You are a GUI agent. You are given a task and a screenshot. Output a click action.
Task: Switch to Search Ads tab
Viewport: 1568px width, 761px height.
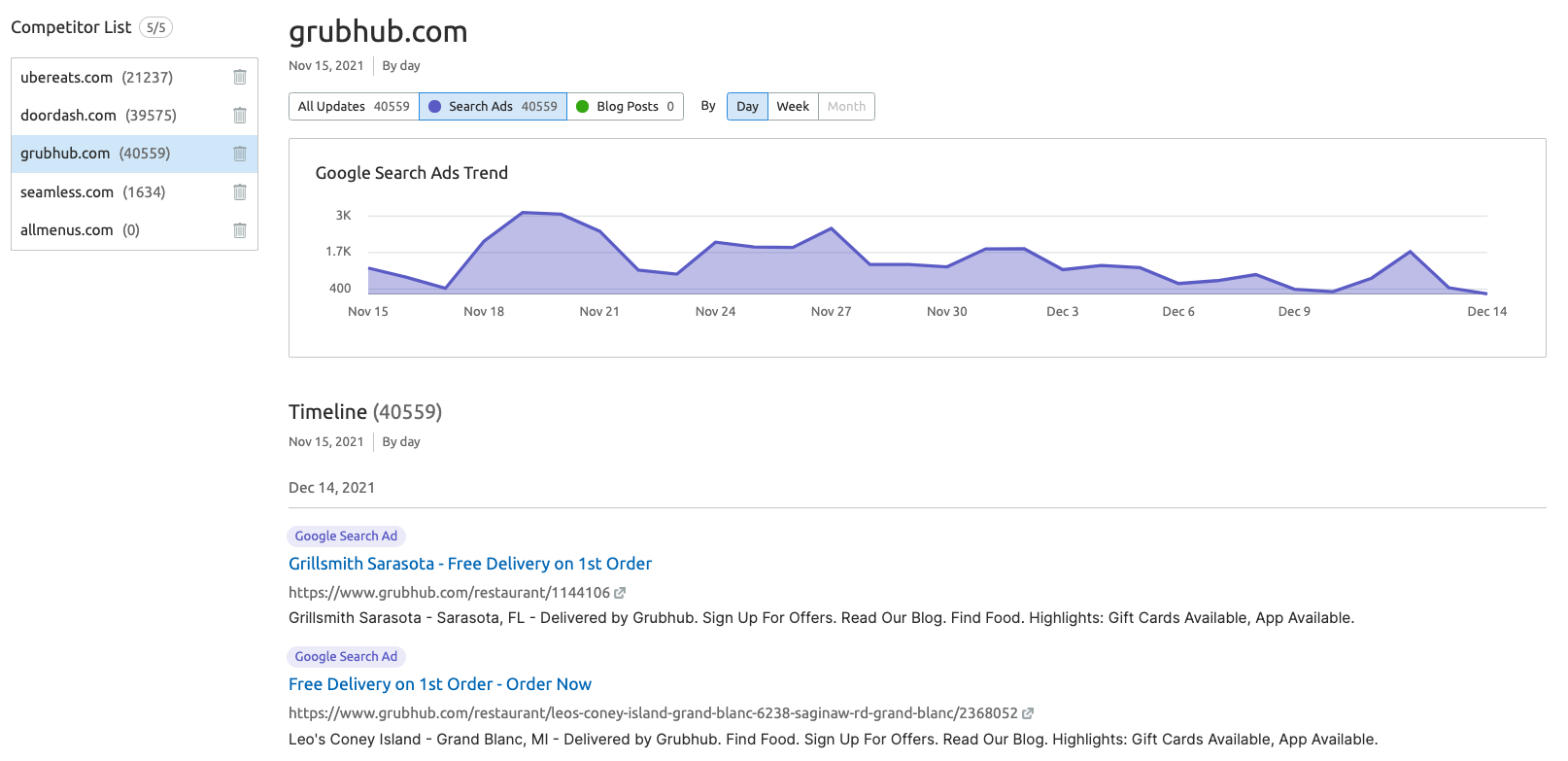coord(493,107)
